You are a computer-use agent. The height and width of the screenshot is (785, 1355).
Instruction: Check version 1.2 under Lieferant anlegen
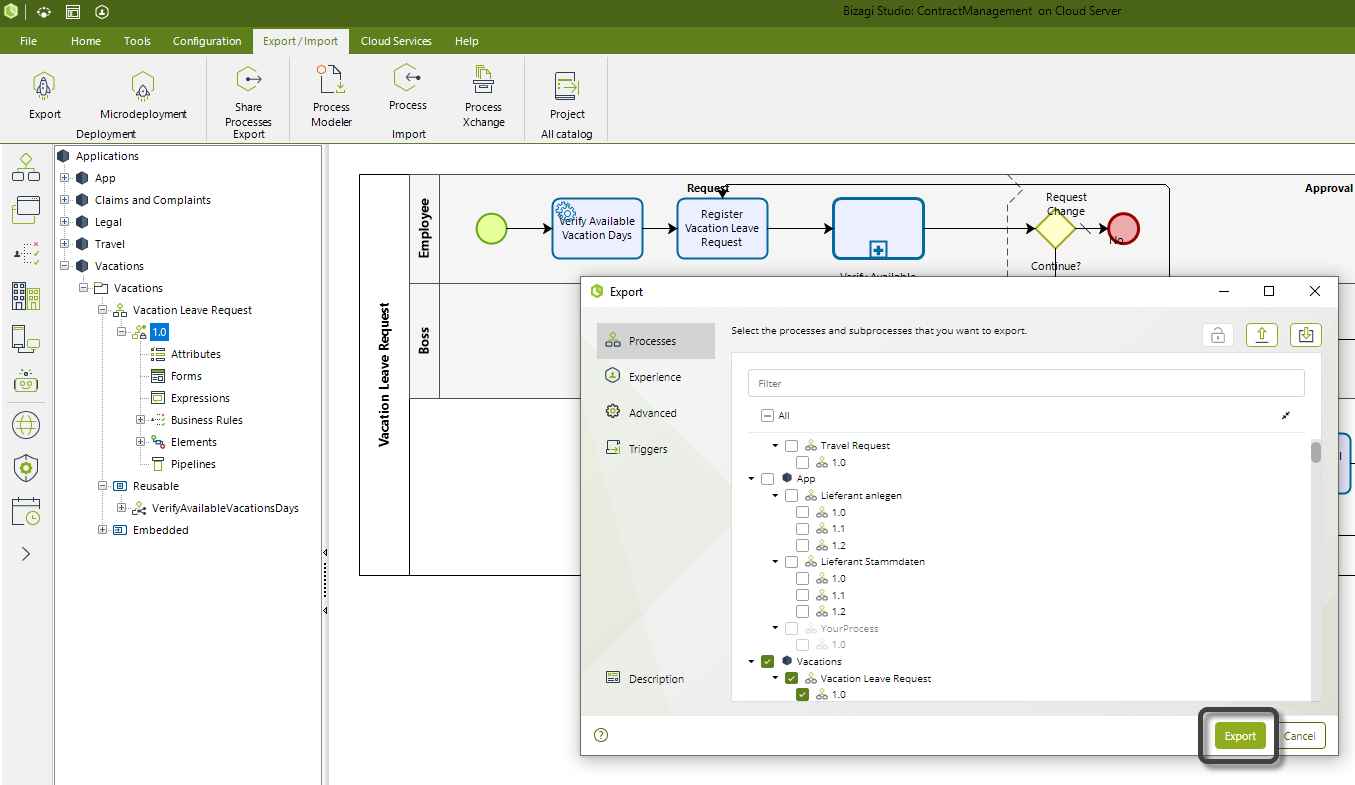[x=802, y=545]
